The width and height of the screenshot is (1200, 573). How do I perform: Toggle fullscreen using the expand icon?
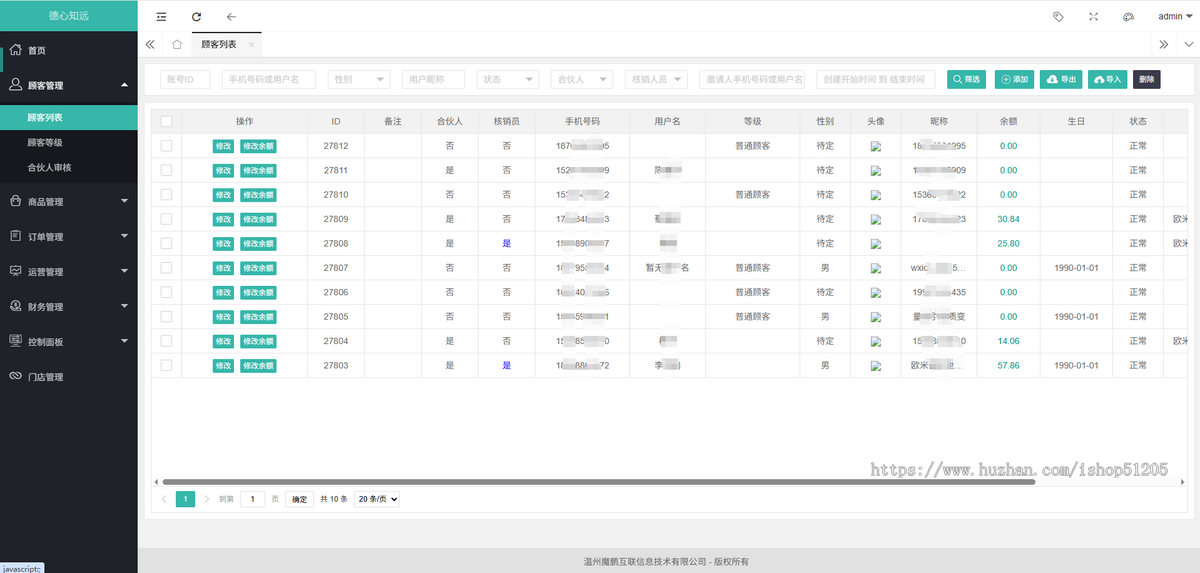coord(1093,17)
